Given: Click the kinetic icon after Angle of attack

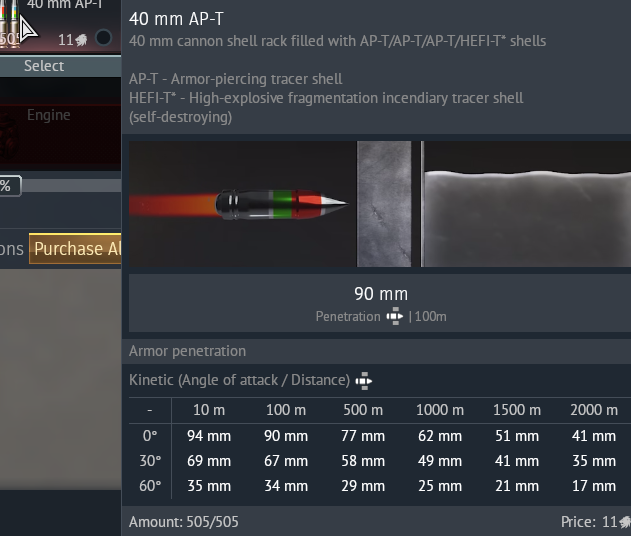Looking at the screenshot, I should tap(363, 381).
